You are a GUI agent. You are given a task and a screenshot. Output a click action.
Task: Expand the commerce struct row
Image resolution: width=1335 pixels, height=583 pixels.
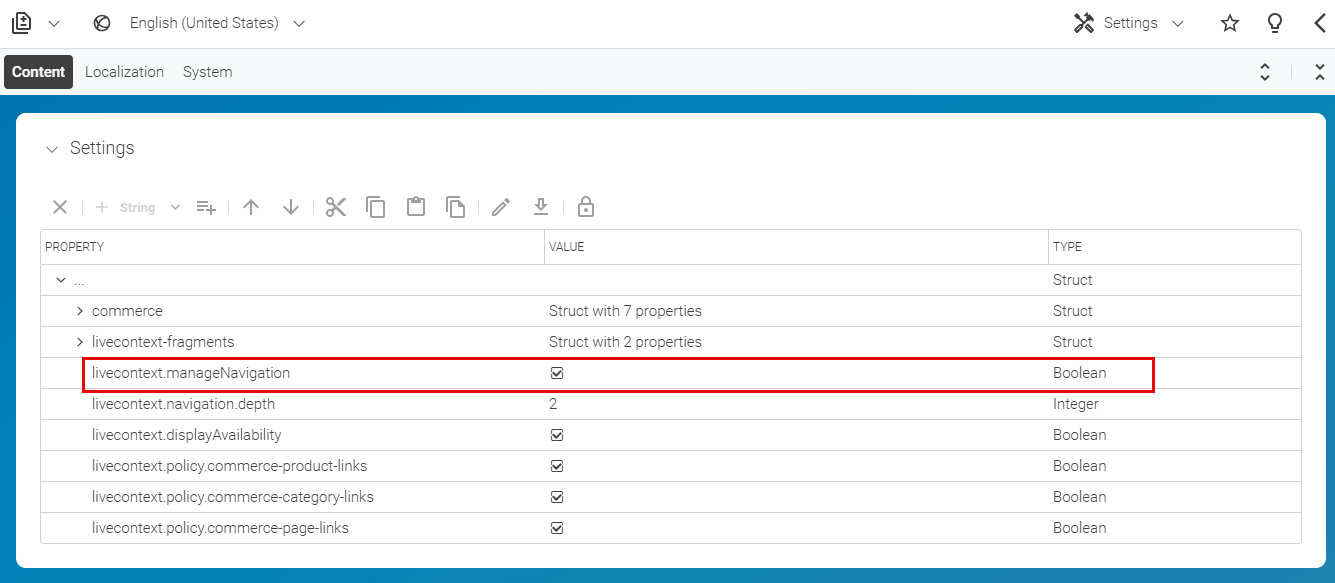click(x=79, y=310)
